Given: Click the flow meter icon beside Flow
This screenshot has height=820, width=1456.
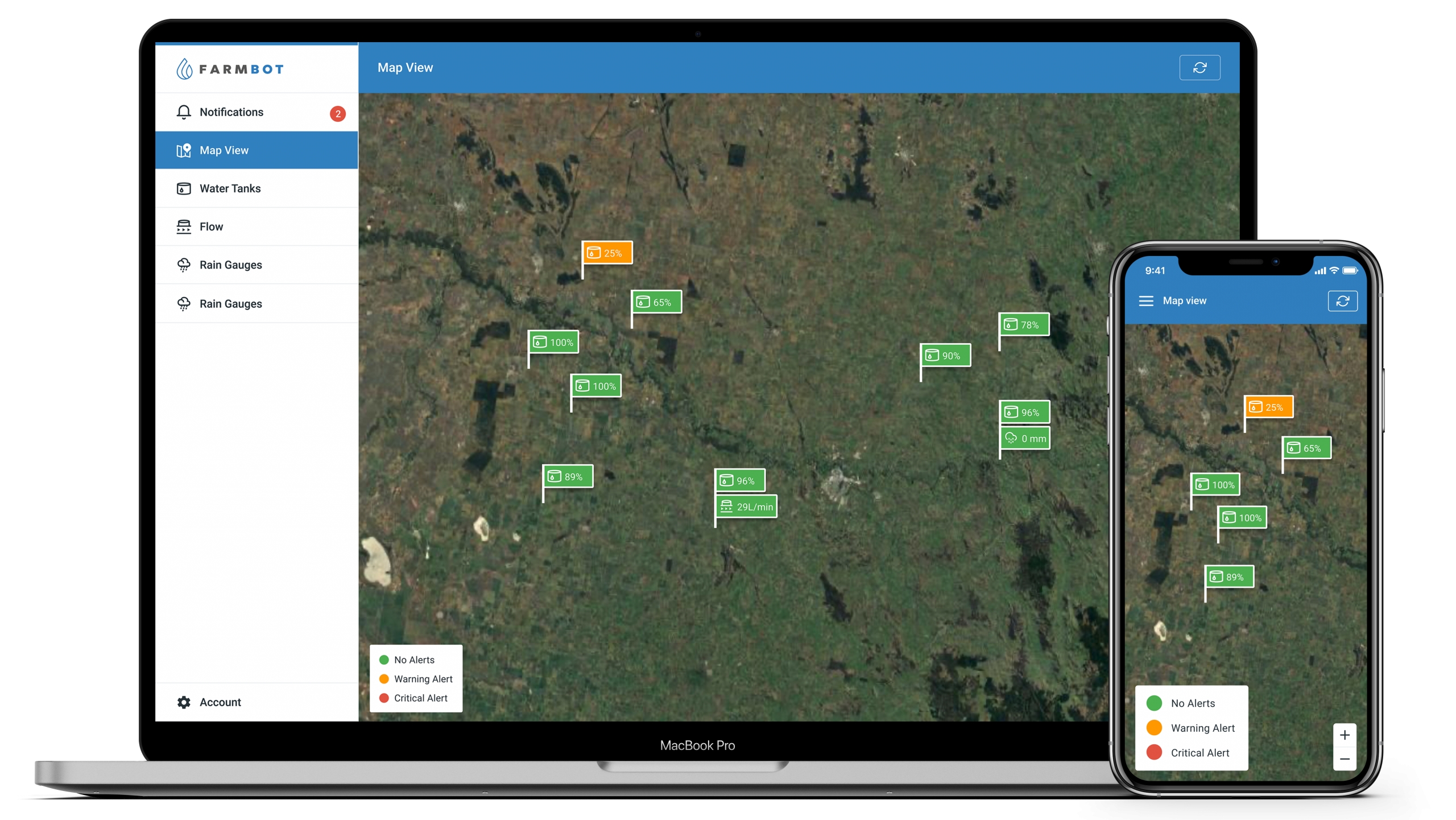Looking at the screenshot, I should pos(184,226).
